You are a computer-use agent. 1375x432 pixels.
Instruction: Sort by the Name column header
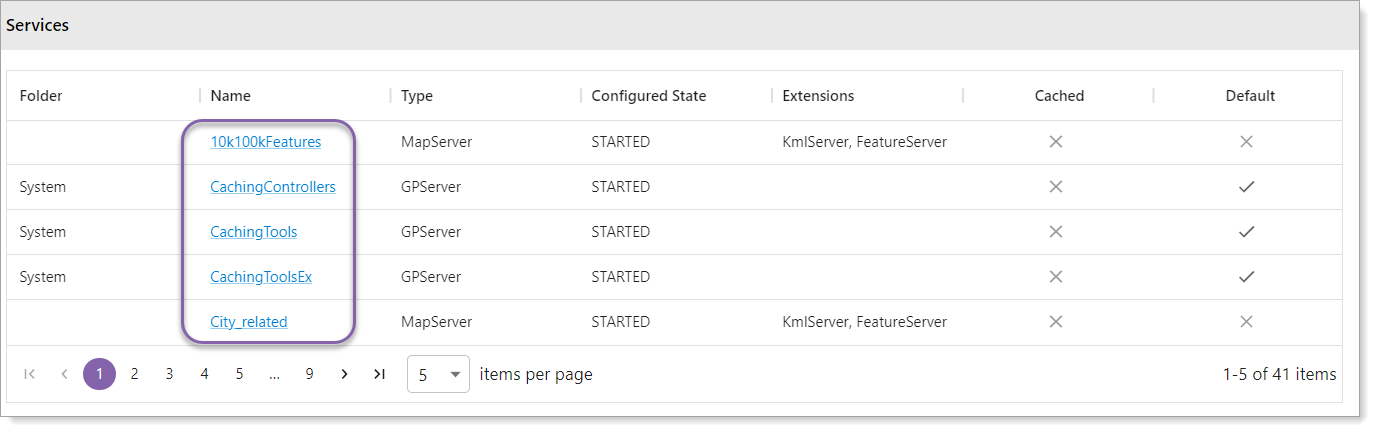(231, 96)
